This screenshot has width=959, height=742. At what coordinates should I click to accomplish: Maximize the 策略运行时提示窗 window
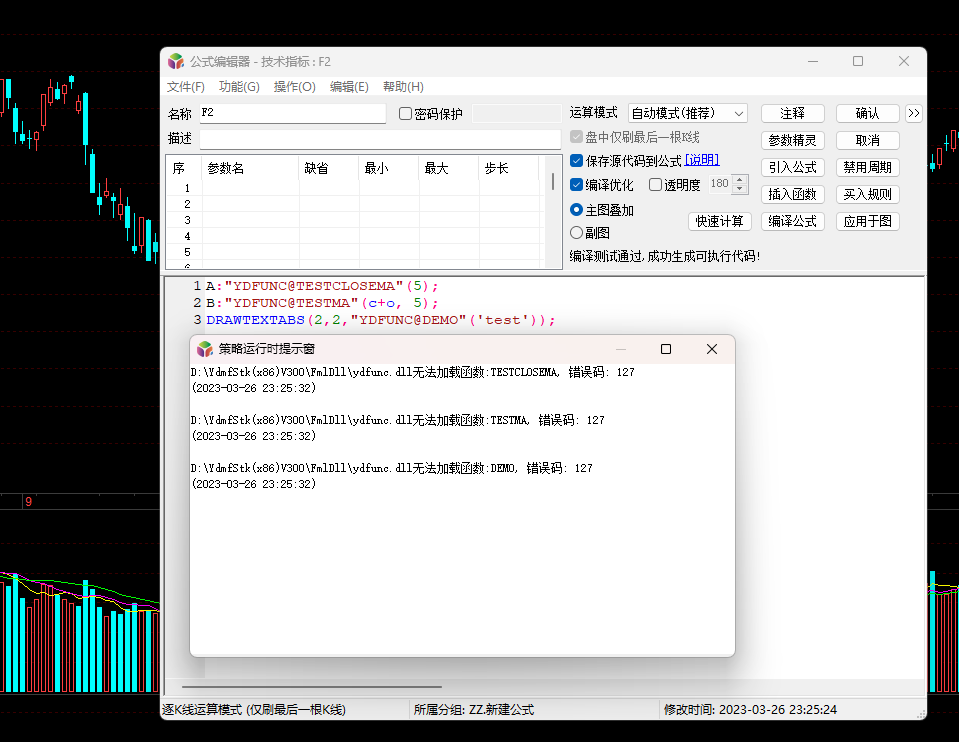point(666,349)
